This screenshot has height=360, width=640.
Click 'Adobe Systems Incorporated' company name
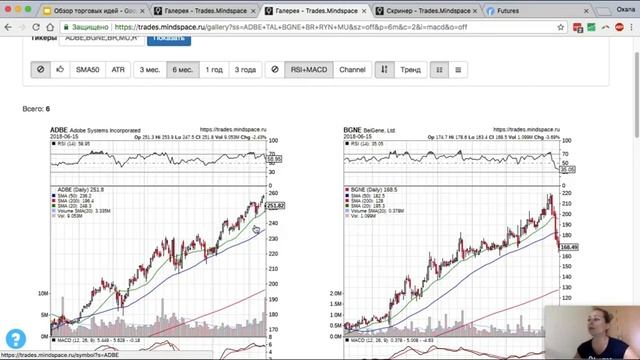pos(105,131)
